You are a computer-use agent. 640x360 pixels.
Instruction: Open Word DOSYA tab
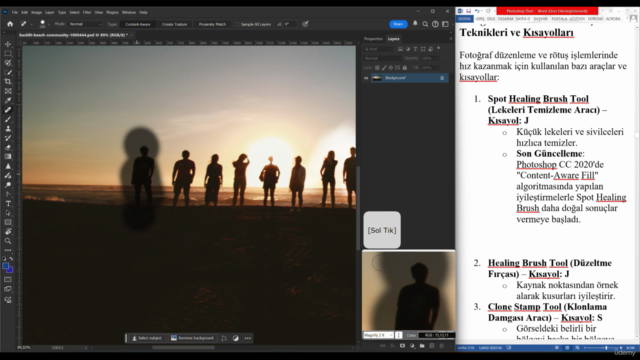pyautogui.click(x=464, y=19)
